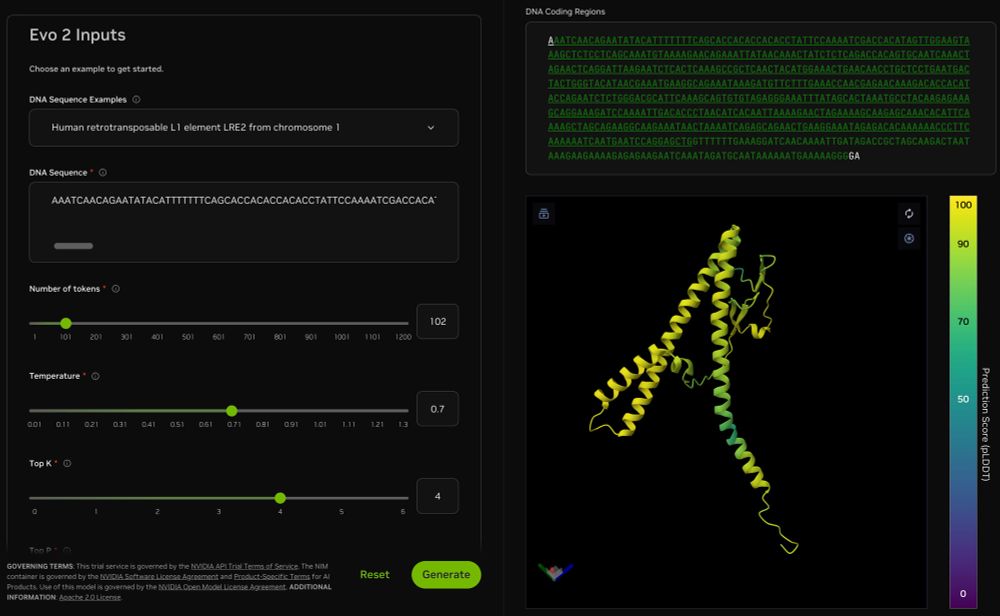This screenshot has width=1000, height=616.
Task: Click the Temperature value box showing 0.7
Action: 438,409
